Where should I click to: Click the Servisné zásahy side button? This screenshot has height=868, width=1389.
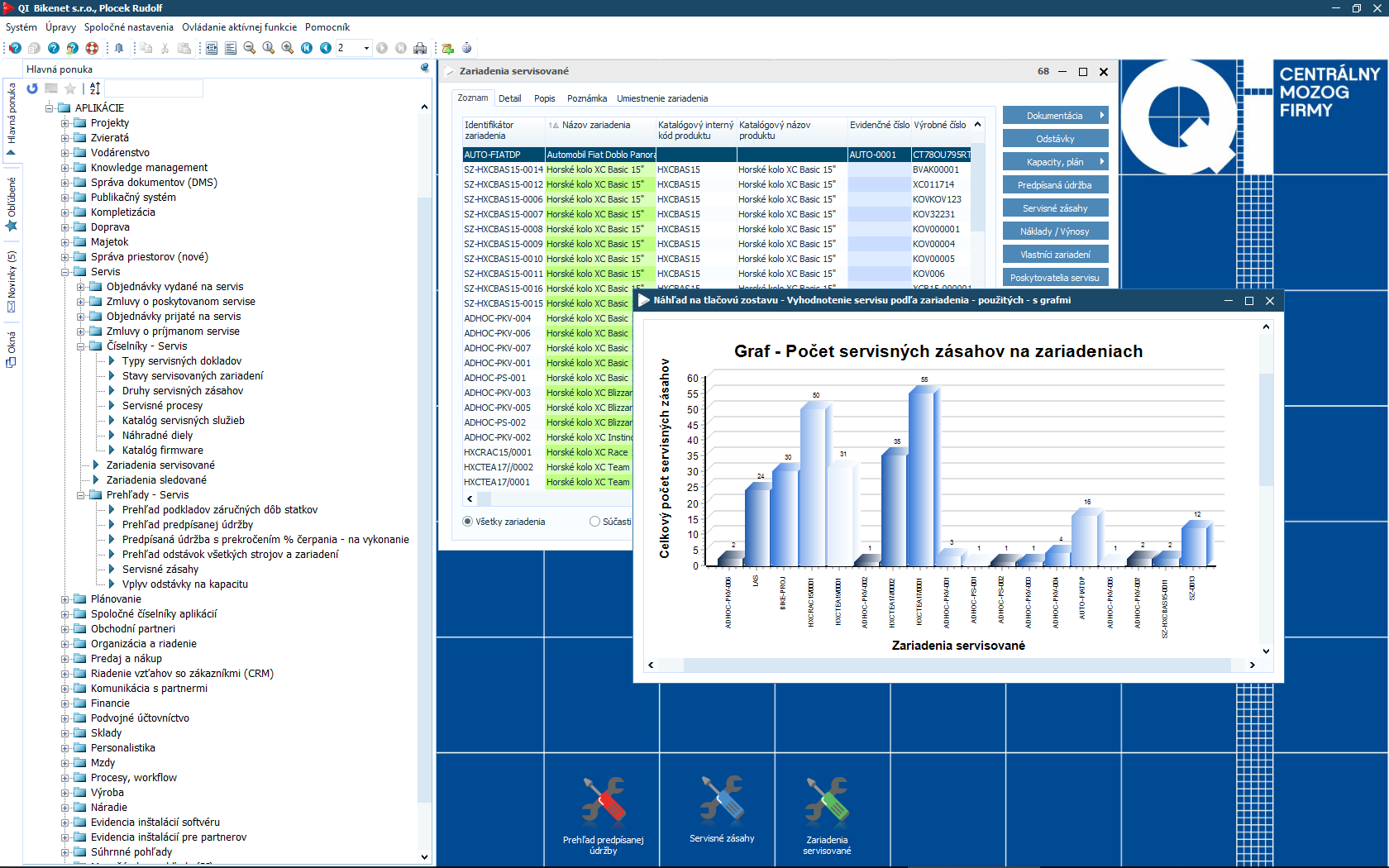[x=1054, y=208]
